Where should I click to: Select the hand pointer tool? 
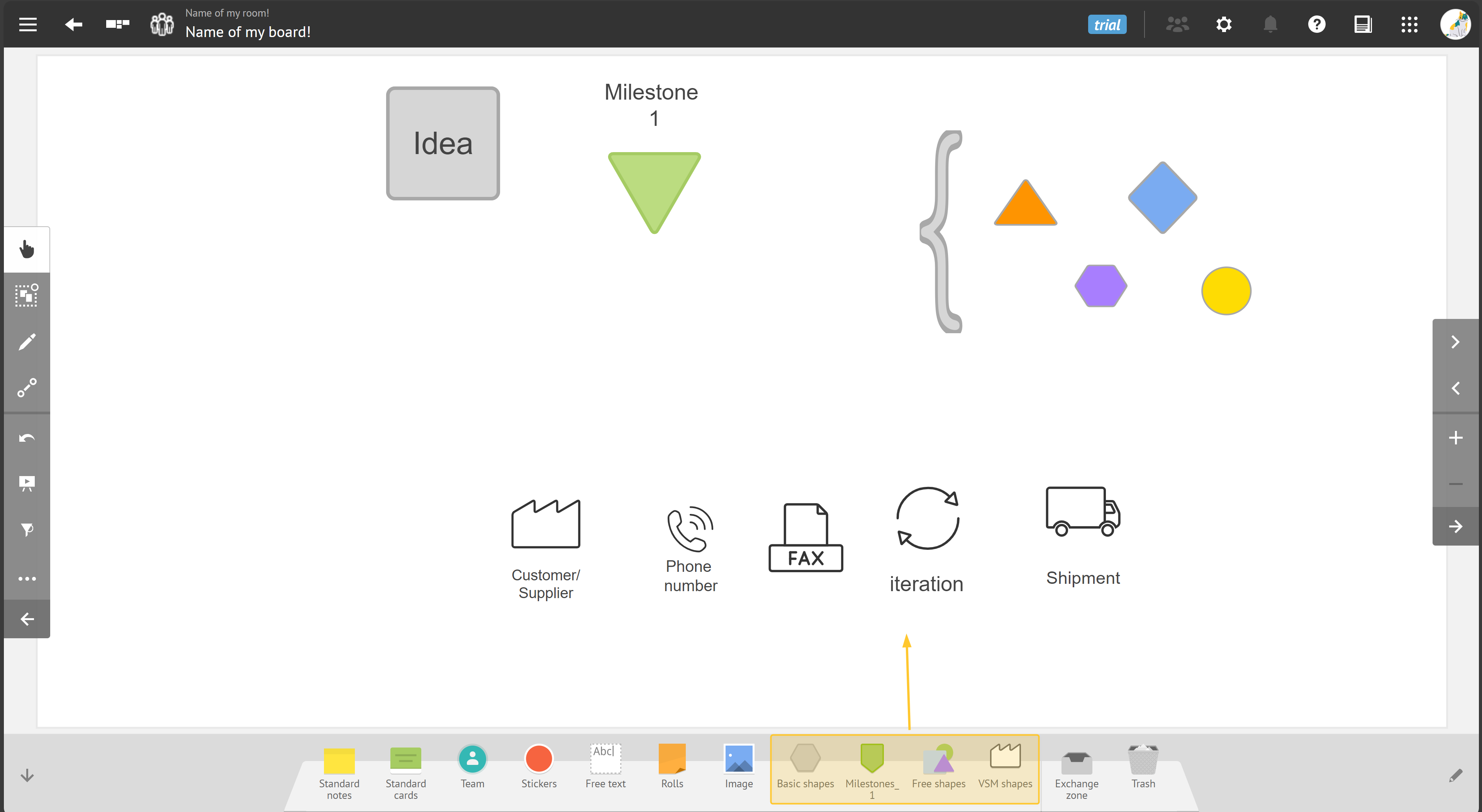pyautogui.click(x=27, y=250)
